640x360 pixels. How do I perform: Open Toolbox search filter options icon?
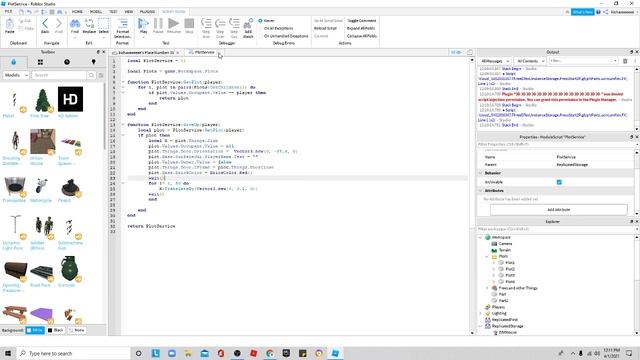pyautogui.click(x=101, y=75)
